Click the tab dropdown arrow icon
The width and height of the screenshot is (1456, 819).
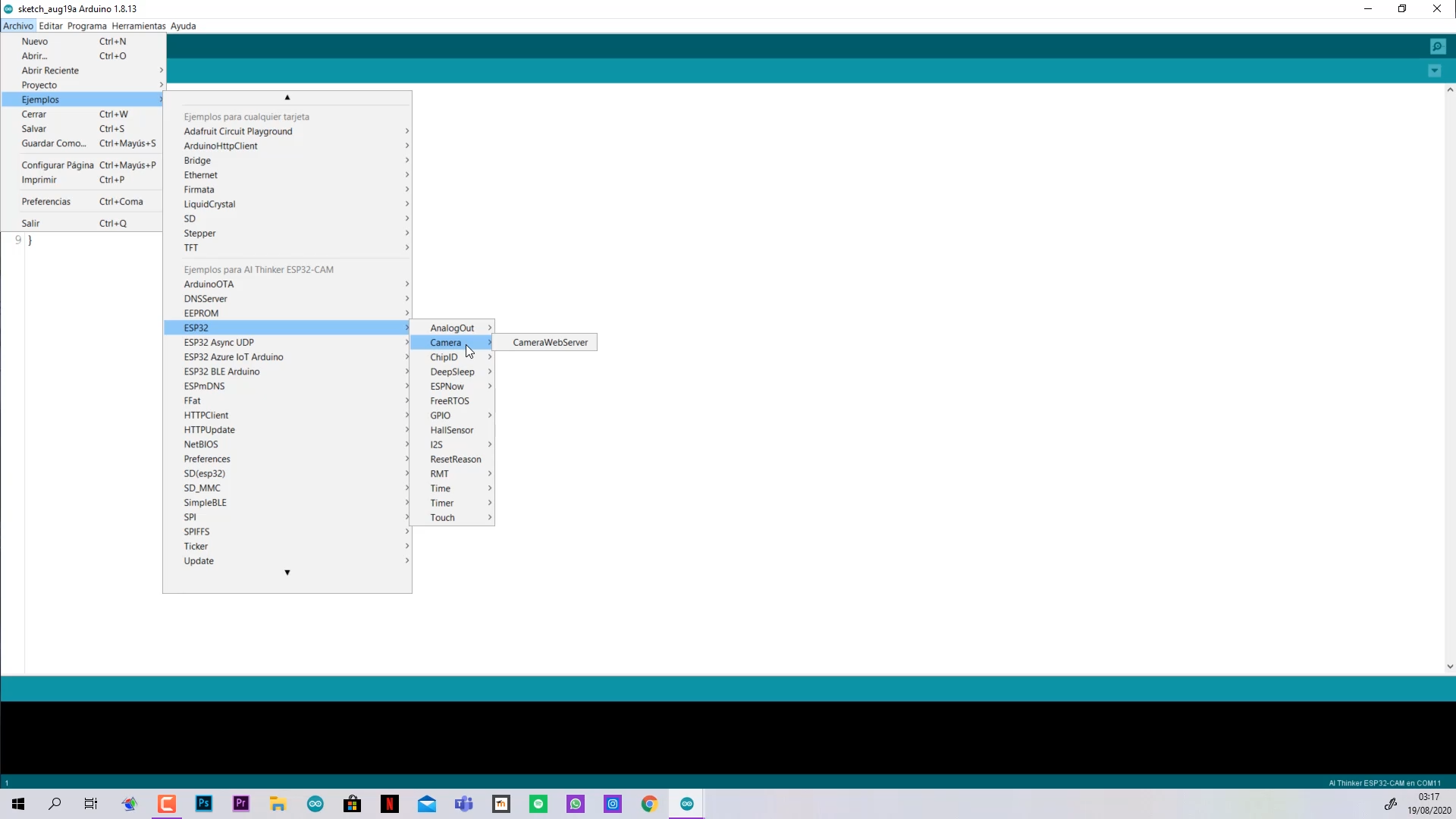(1434, 71)
